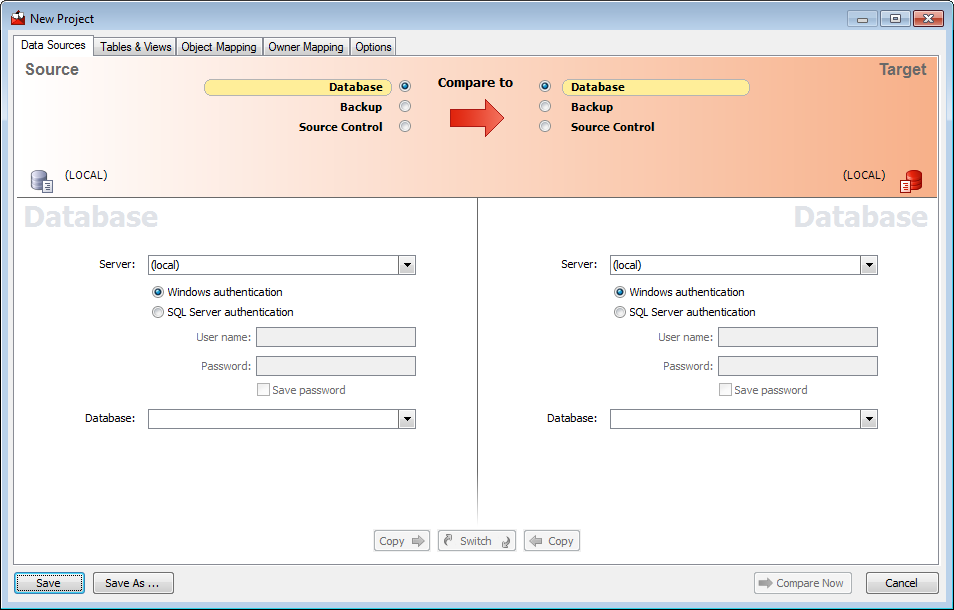This screenshot has height=610, width=954.
Task: Click the source database icon beside (LOCAL)
Action: (41, 181)
